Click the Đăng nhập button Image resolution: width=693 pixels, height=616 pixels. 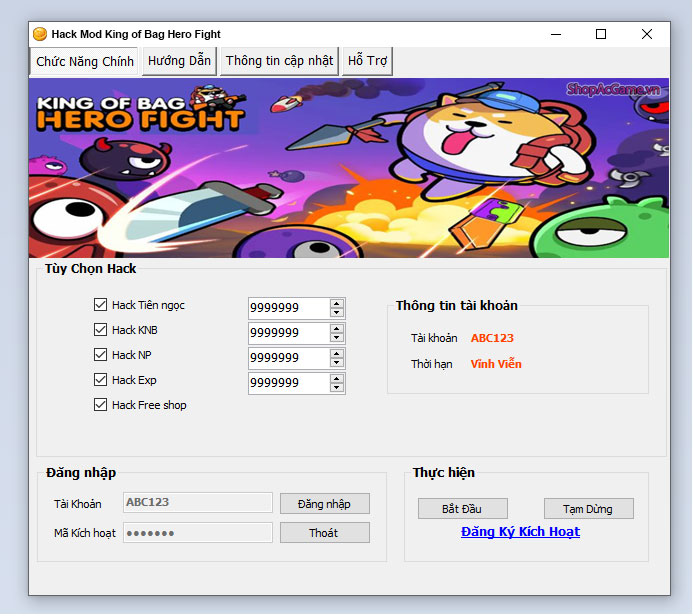point(324,504)
